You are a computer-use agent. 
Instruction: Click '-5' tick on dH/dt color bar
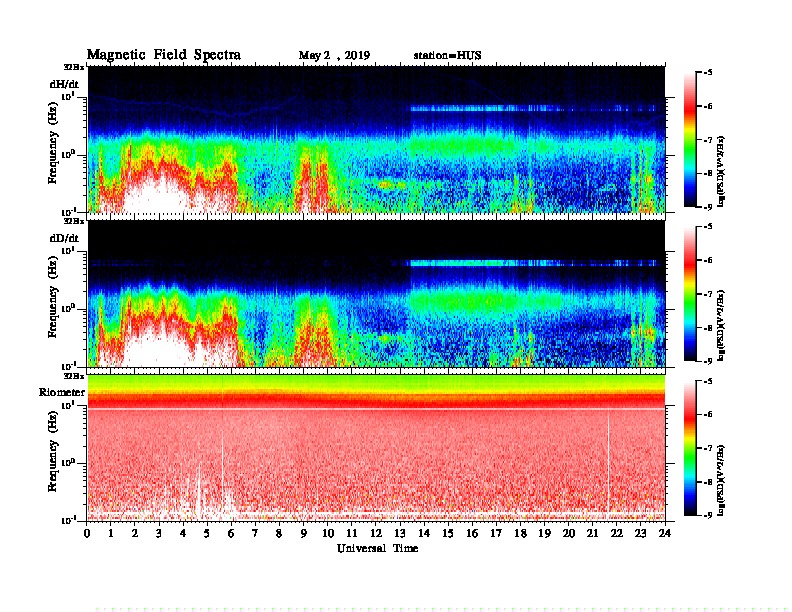click(x=708, y=73)
